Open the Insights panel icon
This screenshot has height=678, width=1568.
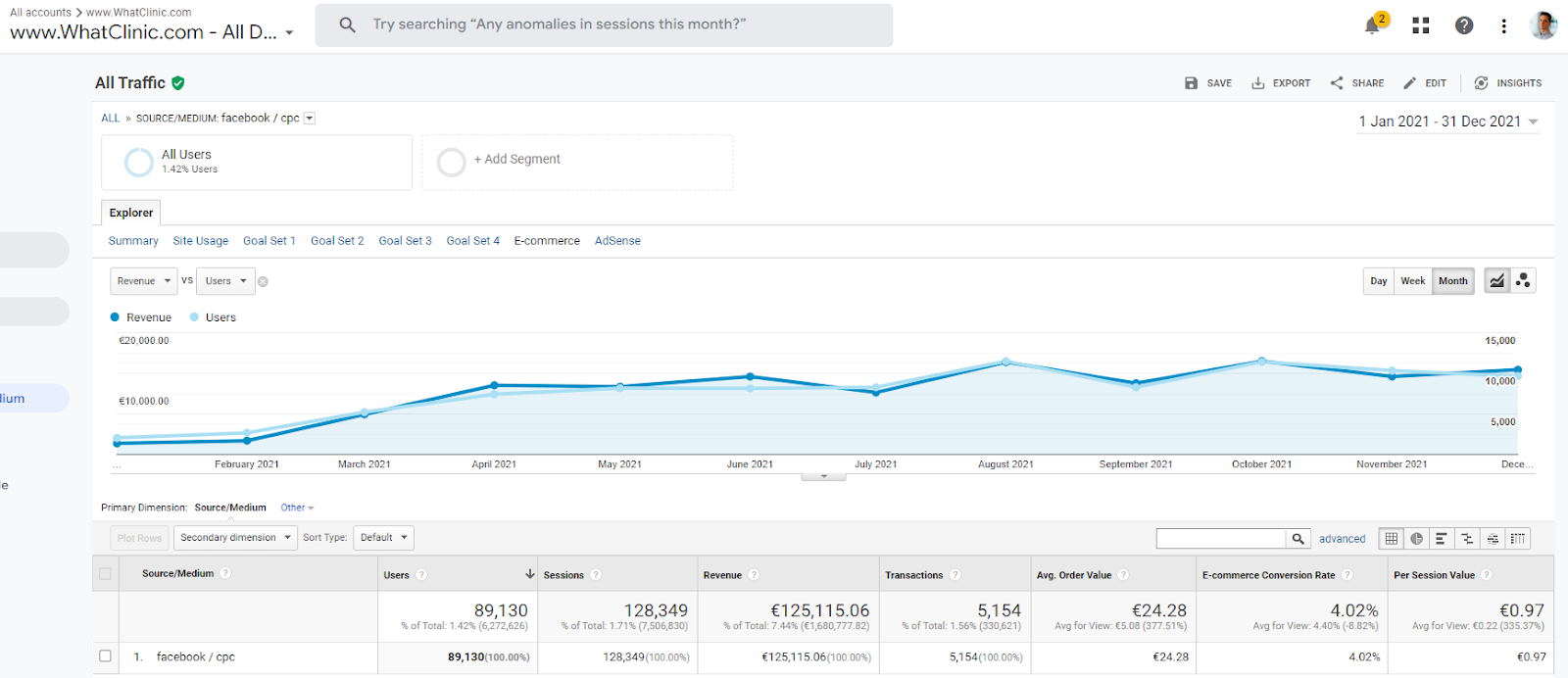(x=1481, y=83)
